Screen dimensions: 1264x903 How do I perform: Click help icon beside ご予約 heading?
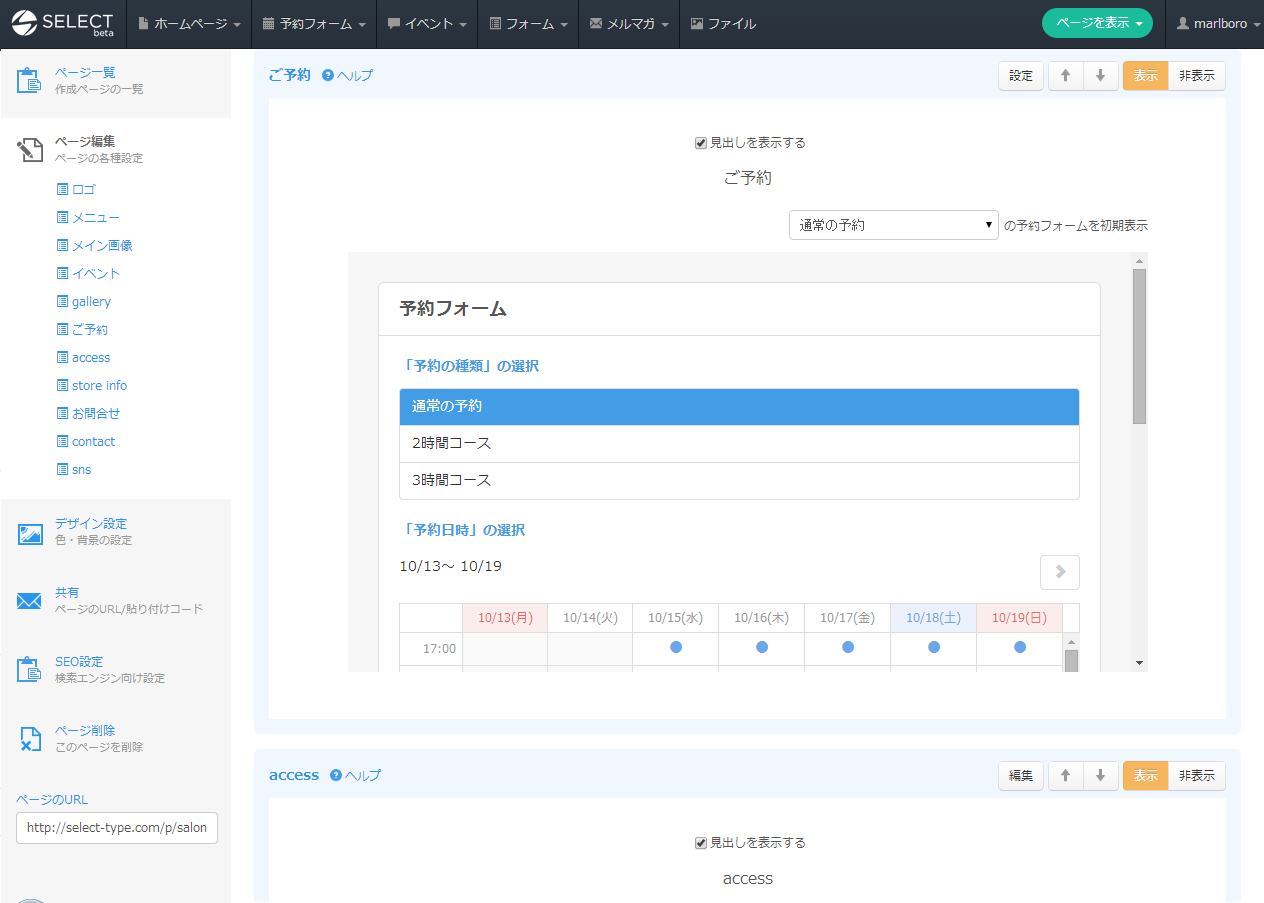click(x=328, y=76)
